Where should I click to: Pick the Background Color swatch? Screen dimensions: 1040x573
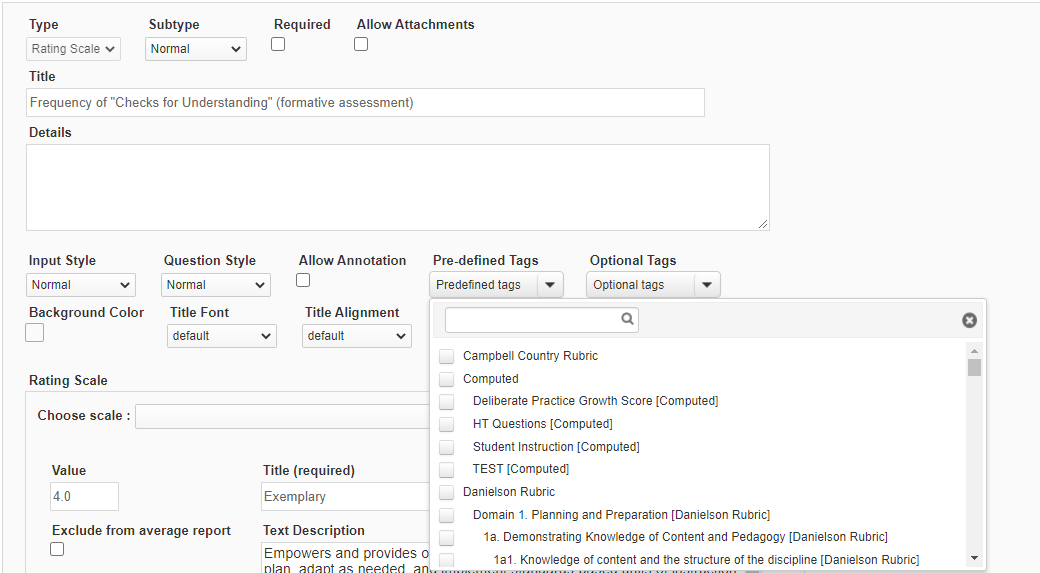(35, 333)
